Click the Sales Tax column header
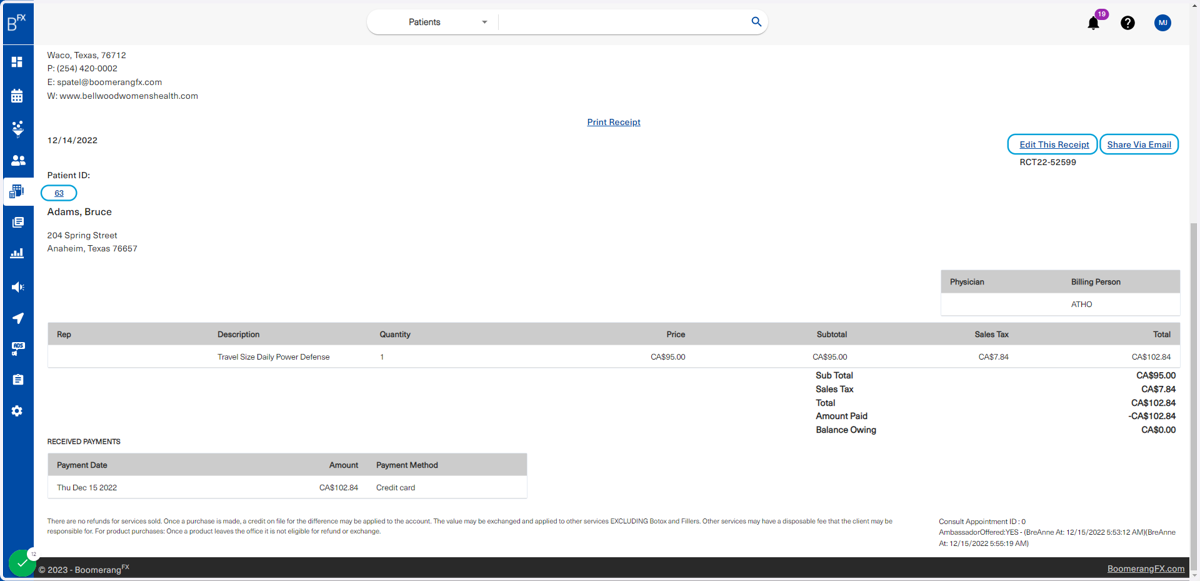 pyautogui.click(x=991, y=334)
